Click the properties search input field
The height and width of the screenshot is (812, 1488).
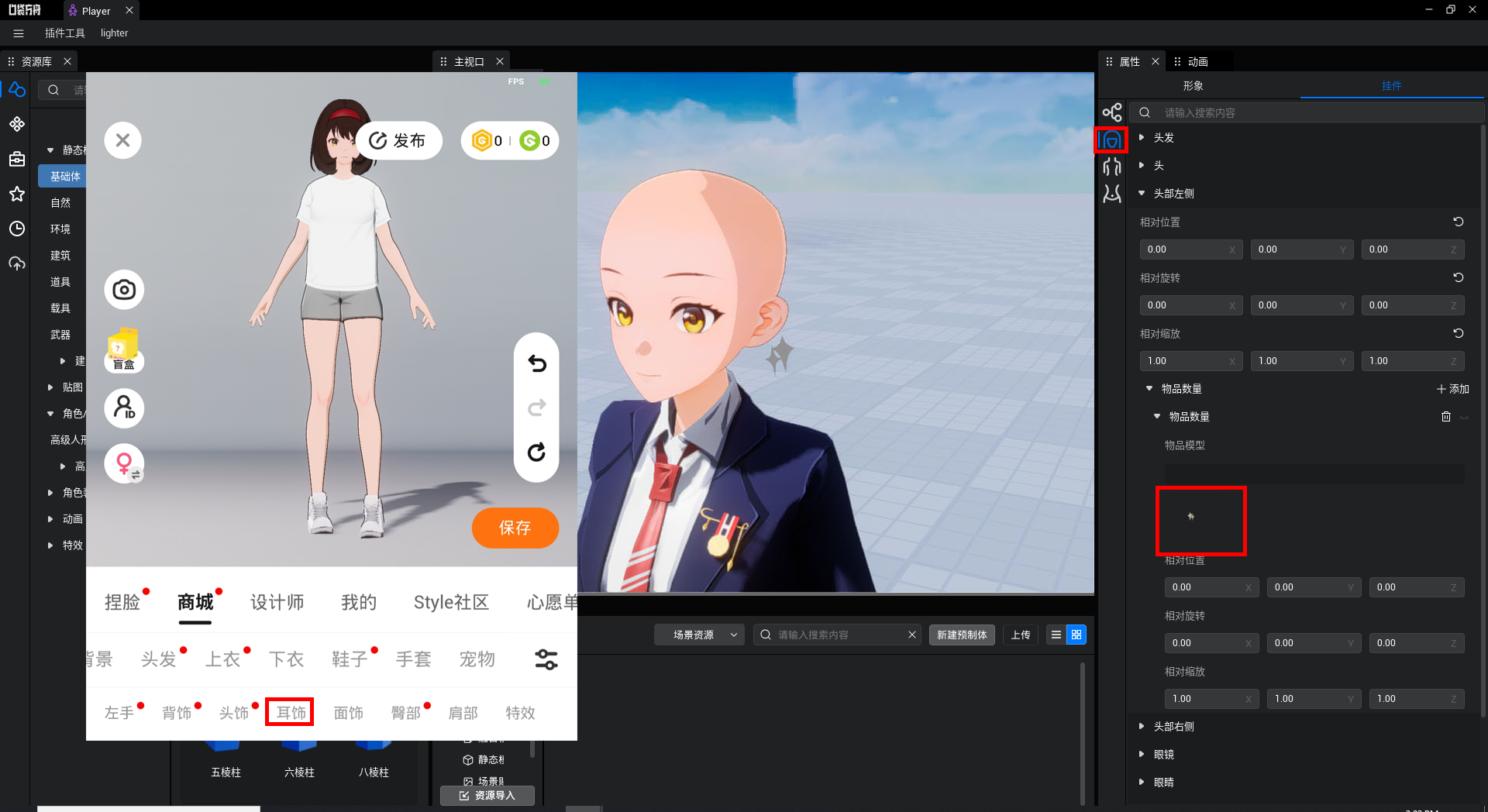1307,112
